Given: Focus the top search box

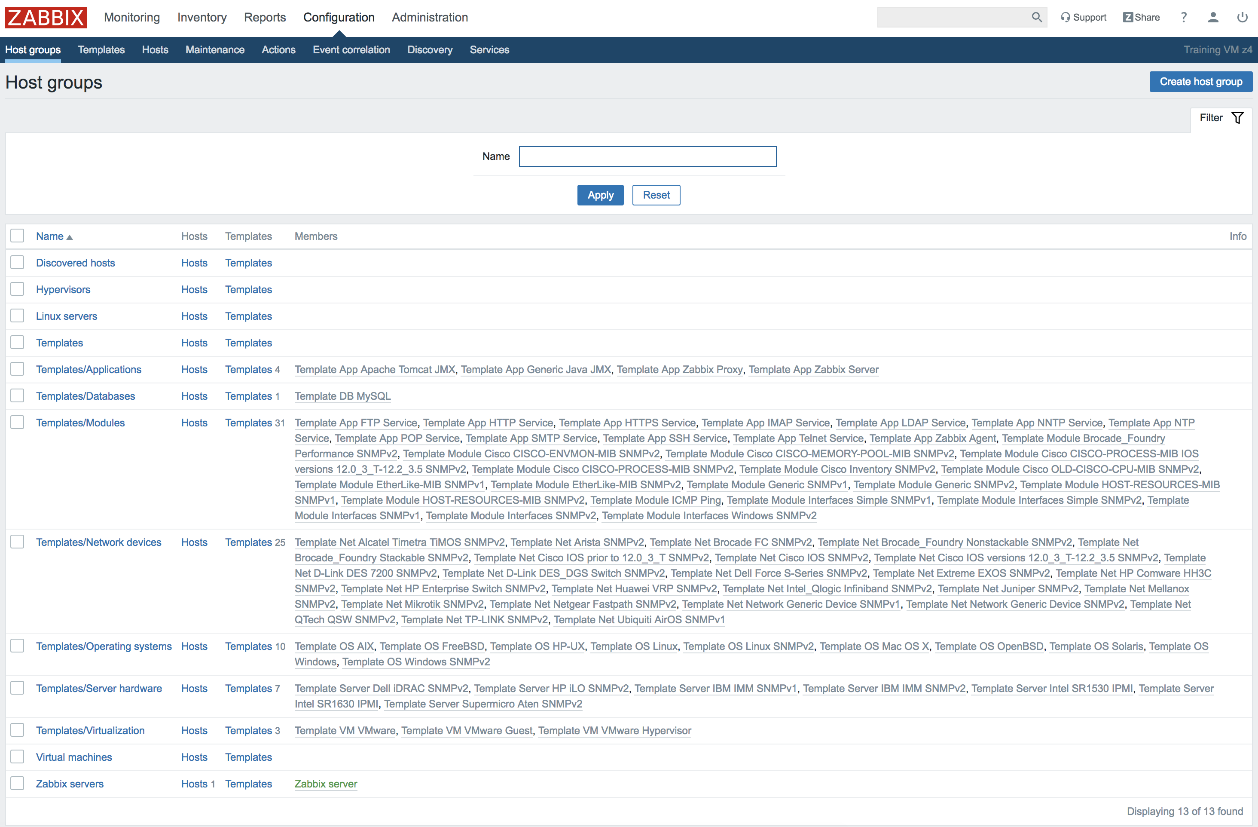Looking at the screenshot, I should pos(953,17).
